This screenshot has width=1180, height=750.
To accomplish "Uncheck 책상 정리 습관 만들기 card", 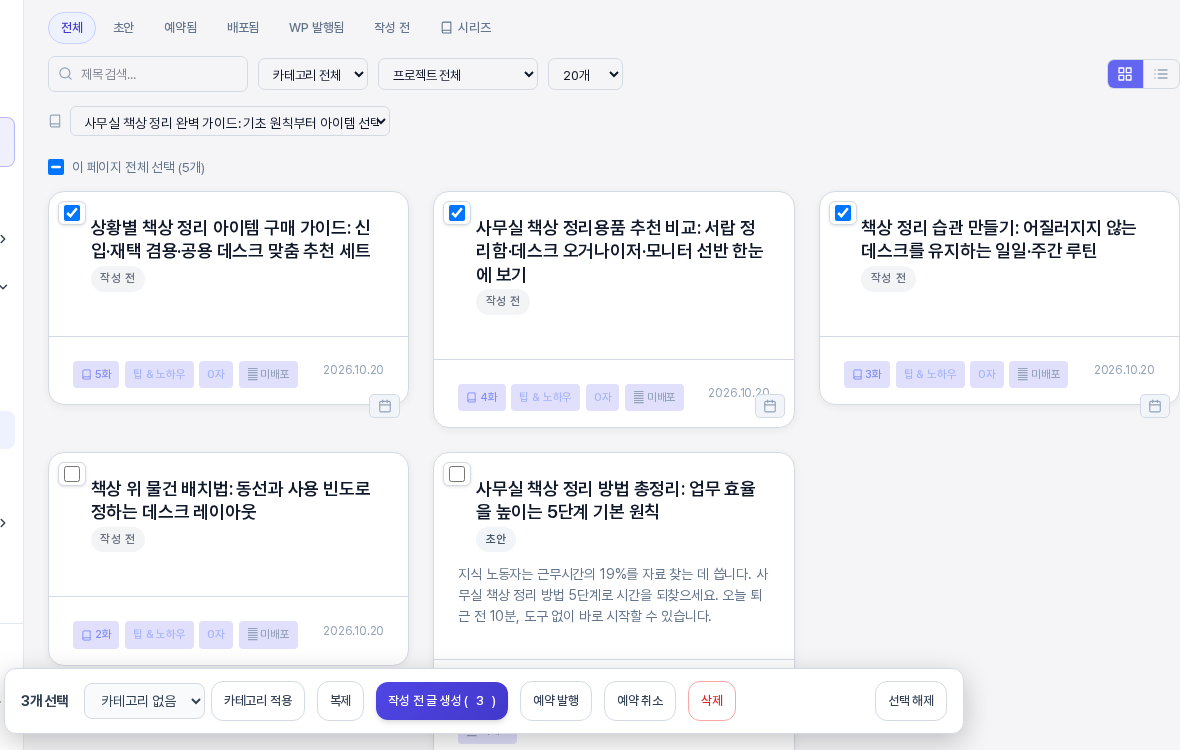I will (x=843, y=213).
